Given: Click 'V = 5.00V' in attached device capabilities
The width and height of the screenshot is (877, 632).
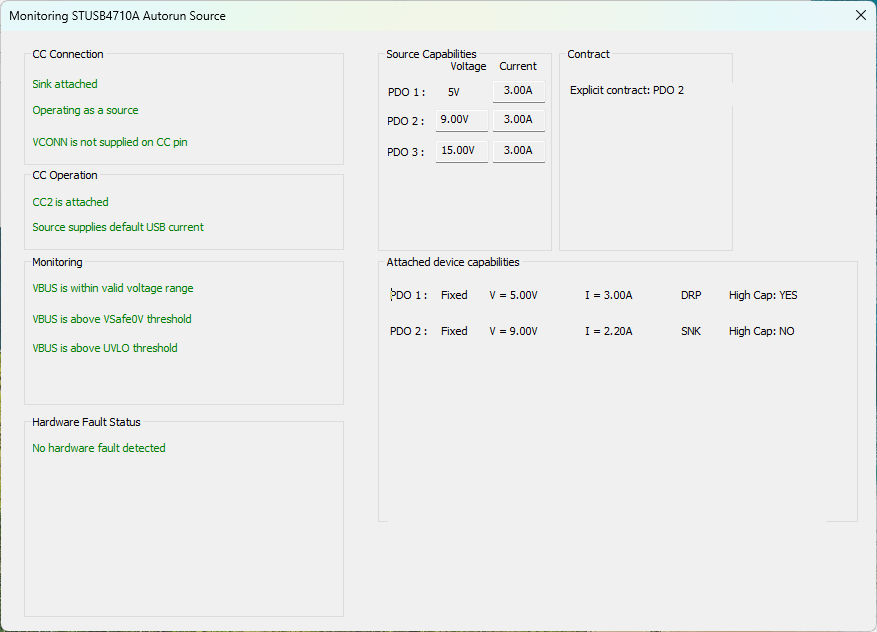Looking at the screenshot, I should [x=513, y=295].
